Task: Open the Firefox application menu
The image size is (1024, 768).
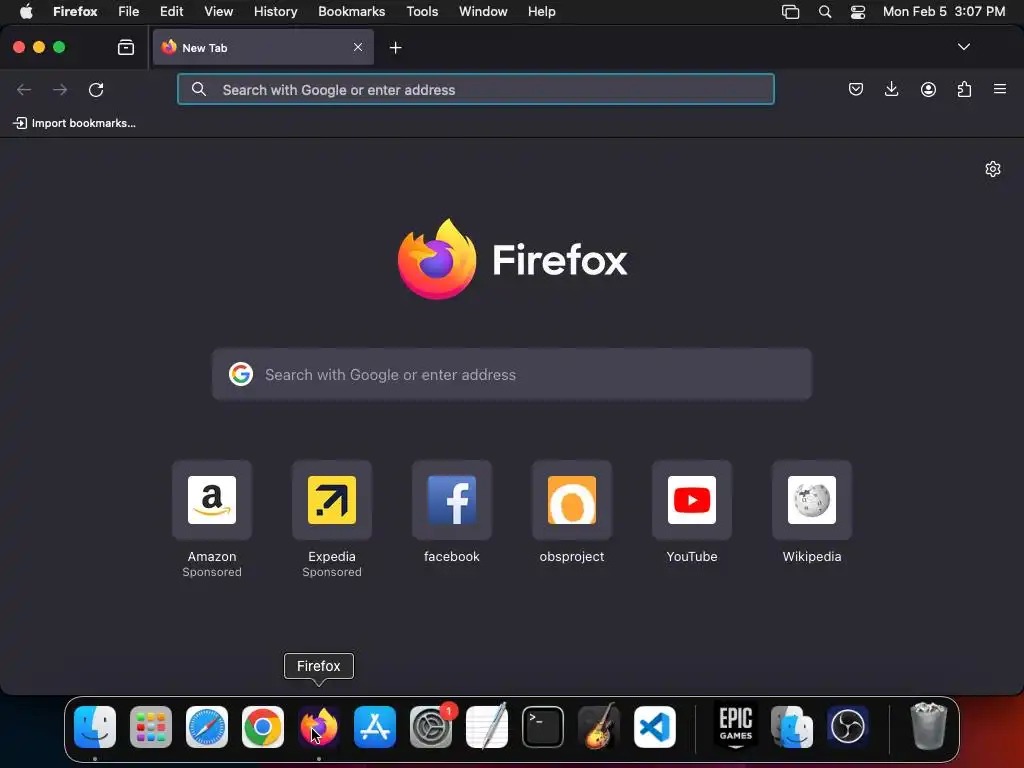Action: pyautogui.click(x=75, y=12)
